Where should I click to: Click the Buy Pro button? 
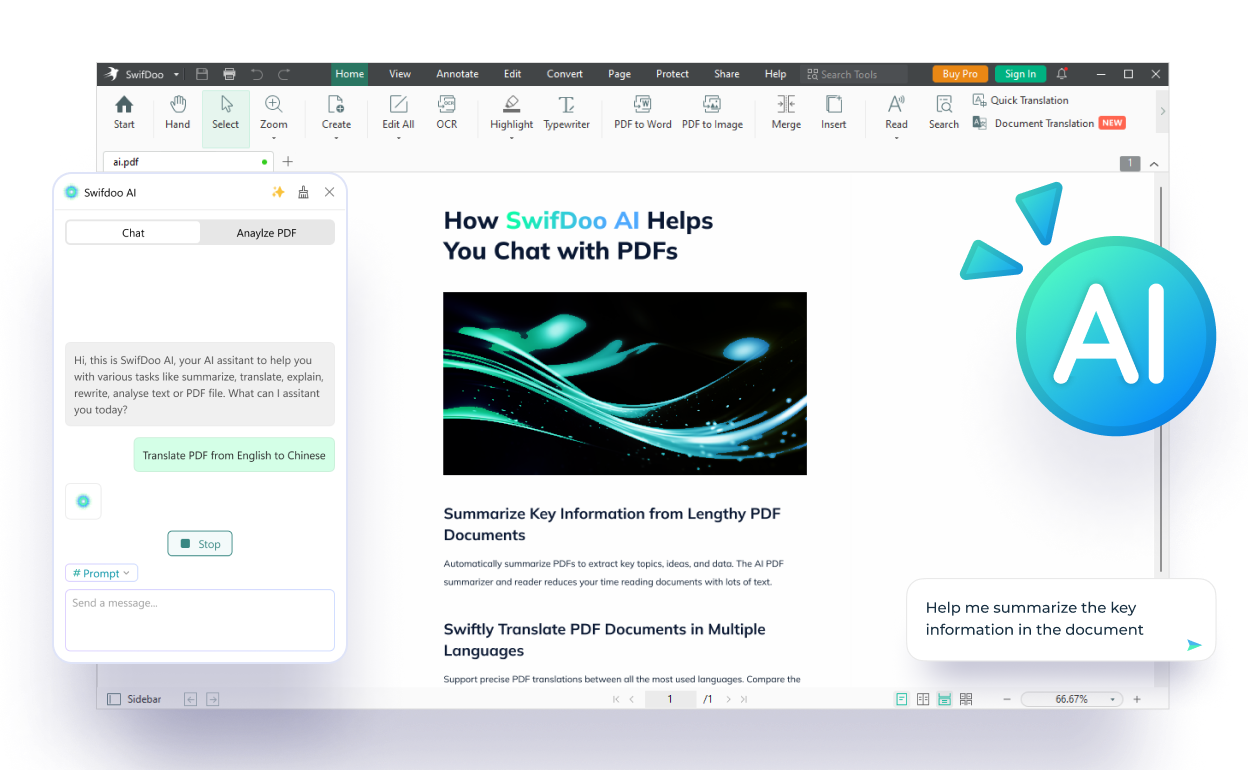point(960,74)
